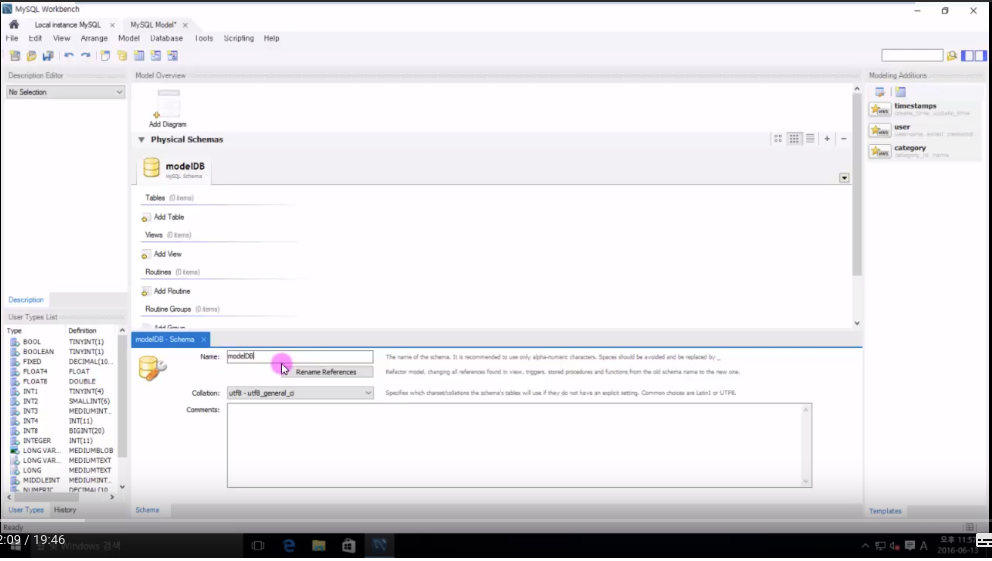This screenshot has height=561, width=992.
Task: Switch to the Local instance MySQL tab
Action: (67, 25)
